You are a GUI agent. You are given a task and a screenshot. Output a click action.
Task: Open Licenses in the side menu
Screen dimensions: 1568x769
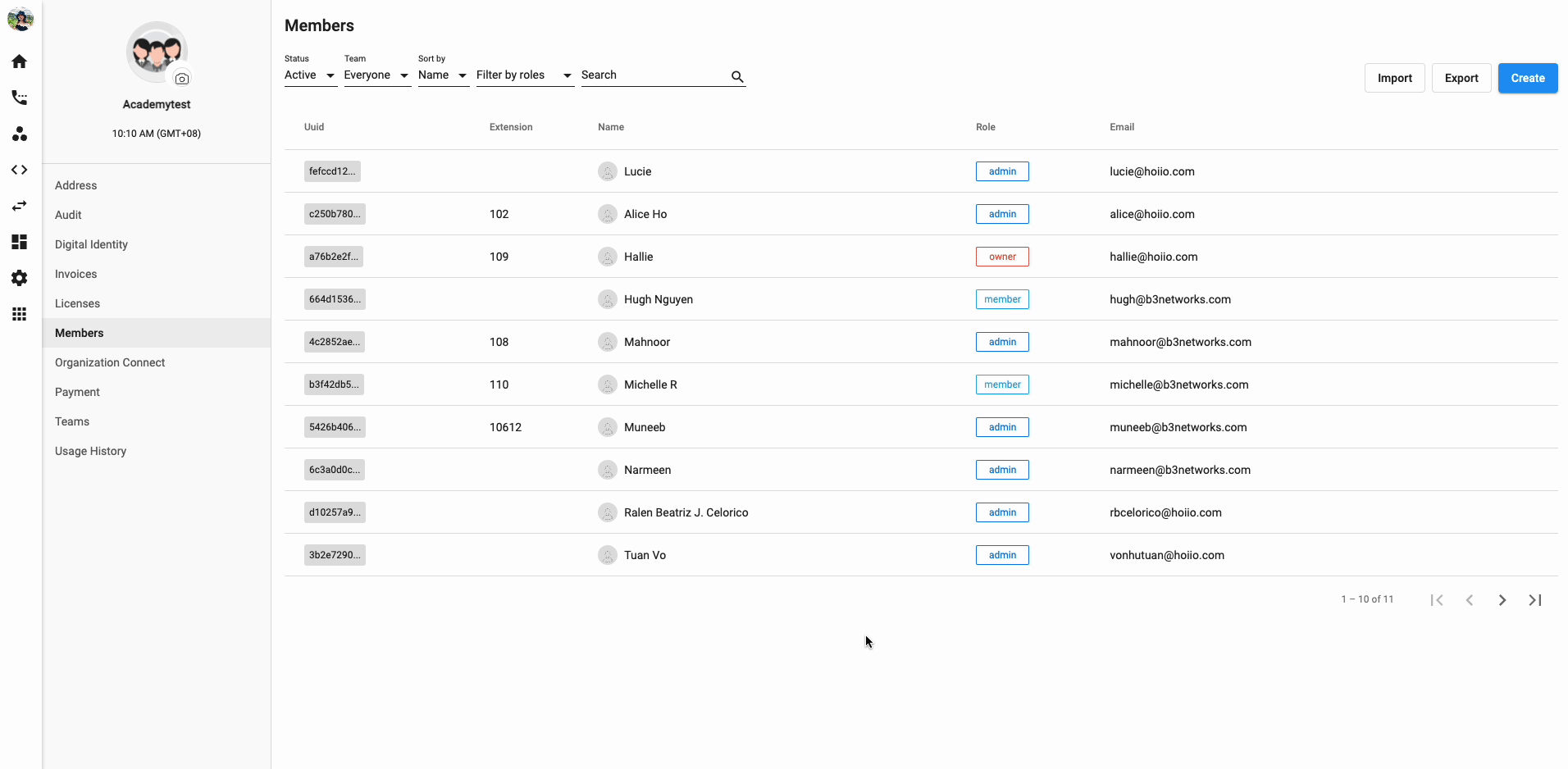[157, 303]
